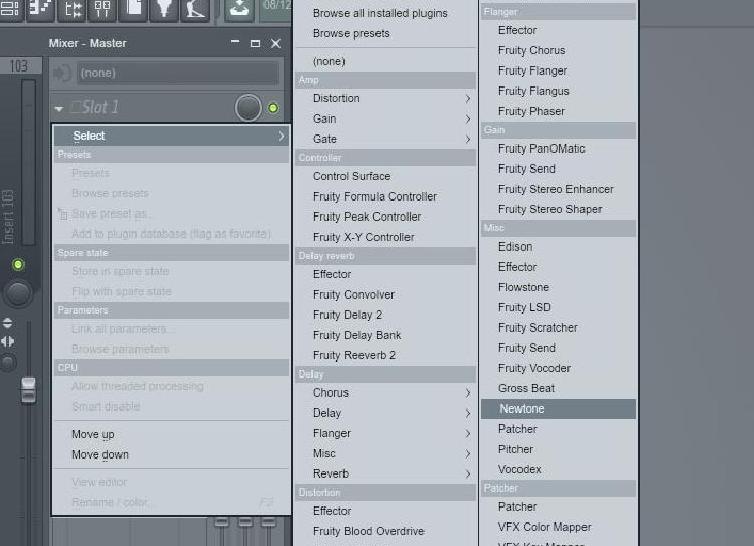Screen dimensions: 754x546
Task: Click Browse all installed plugins
Action: [x=379, y=13]
